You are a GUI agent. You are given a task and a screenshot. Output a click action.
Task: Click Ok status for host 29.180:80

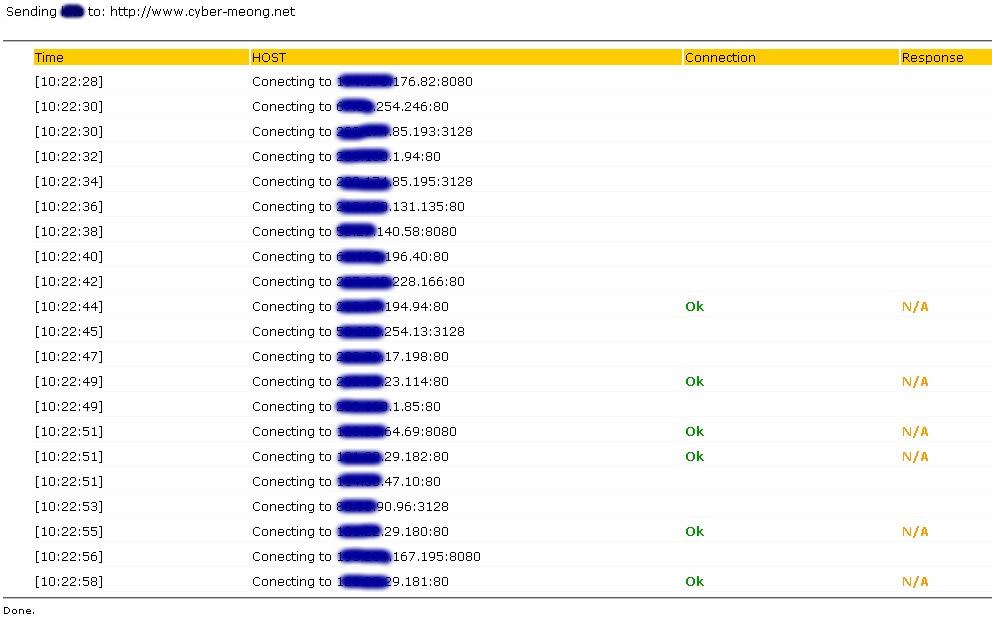694,532
